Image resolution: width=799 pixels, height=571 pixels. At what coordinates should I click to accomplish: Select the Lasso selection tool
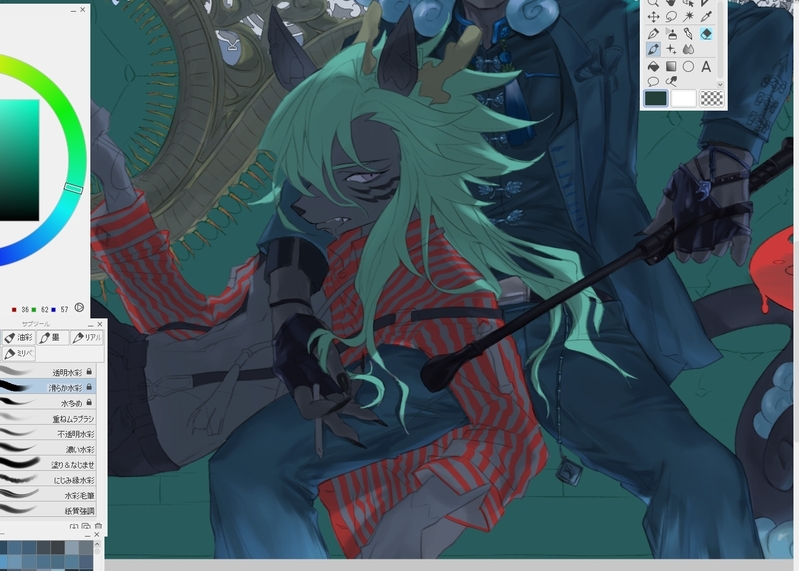coord(671,17)
